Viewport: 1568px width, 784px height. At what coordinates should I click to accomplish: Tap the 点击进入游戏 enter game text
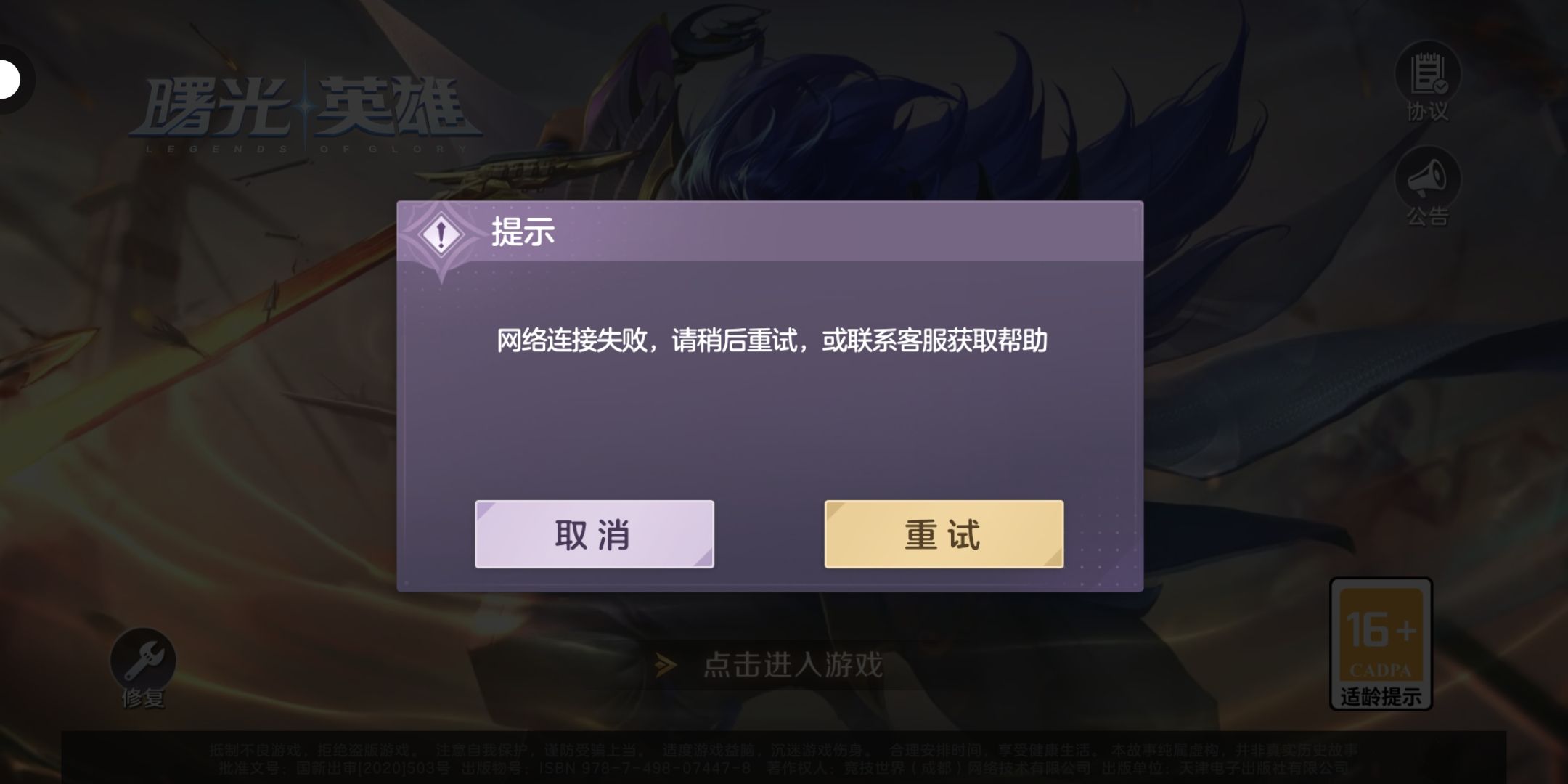click(793, 665)
